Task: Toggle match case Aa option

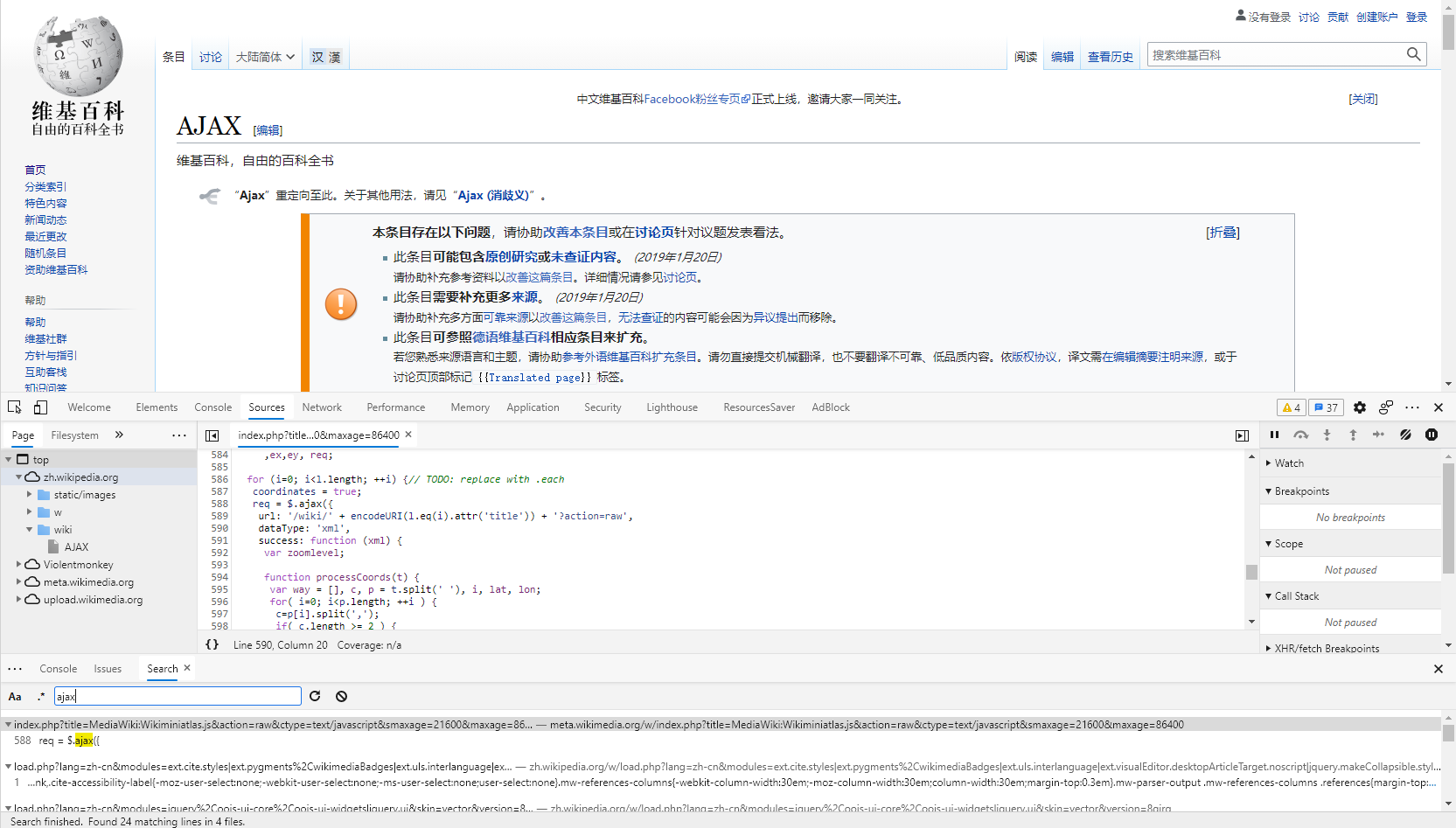Action: click(x=15, y=697)
